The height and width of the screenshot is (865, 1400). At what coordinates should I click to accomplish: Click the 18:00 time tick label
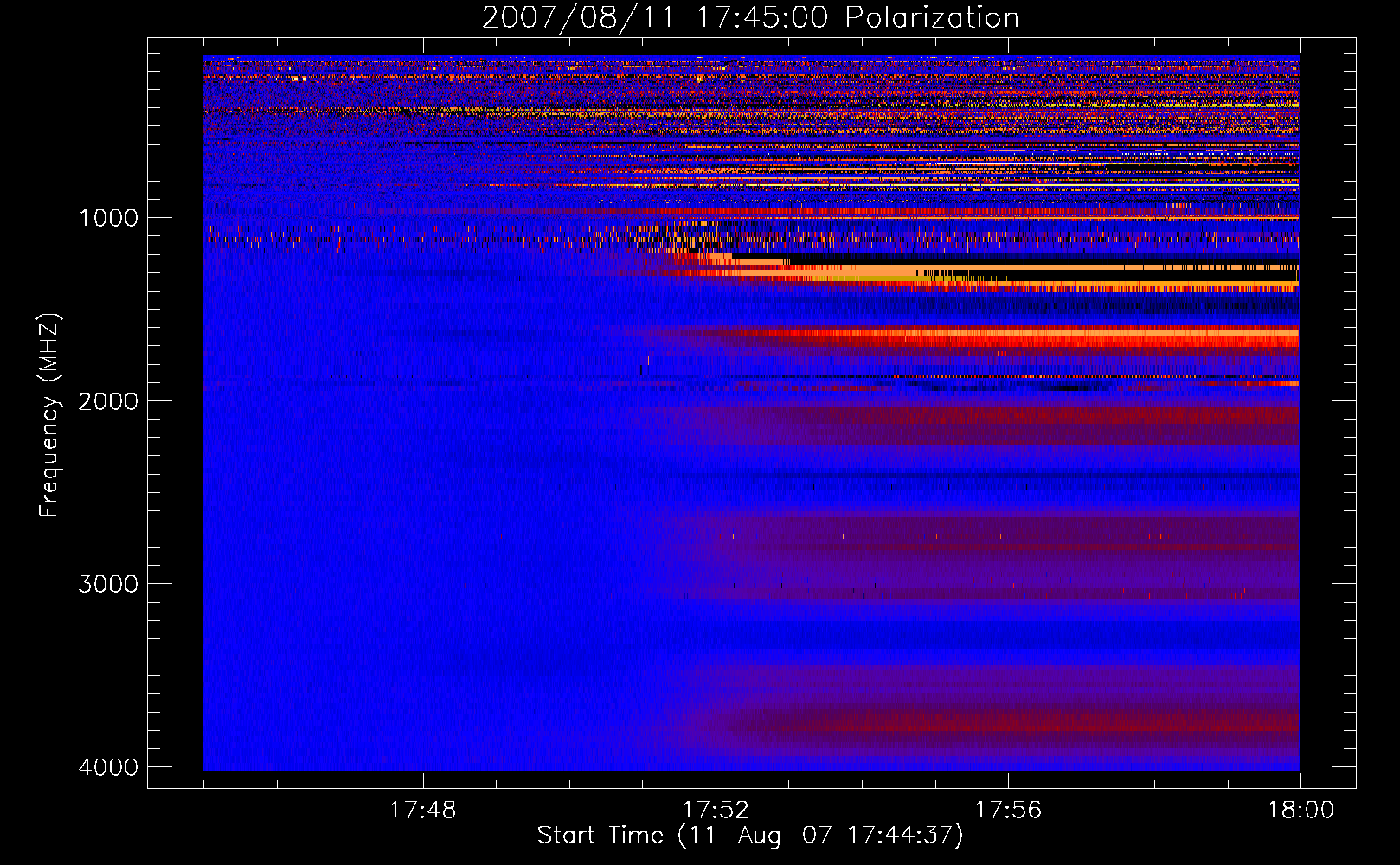[x=1300, y=811]
